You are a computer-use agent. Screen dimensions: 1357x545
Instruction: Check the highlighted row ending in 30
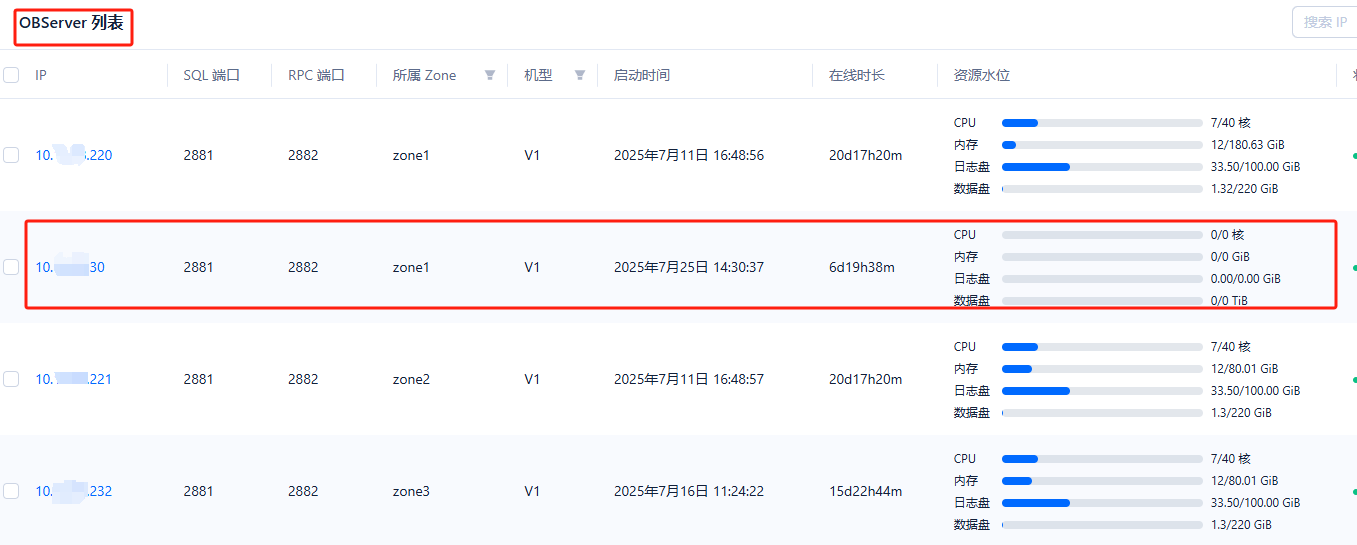click(11, 267)
